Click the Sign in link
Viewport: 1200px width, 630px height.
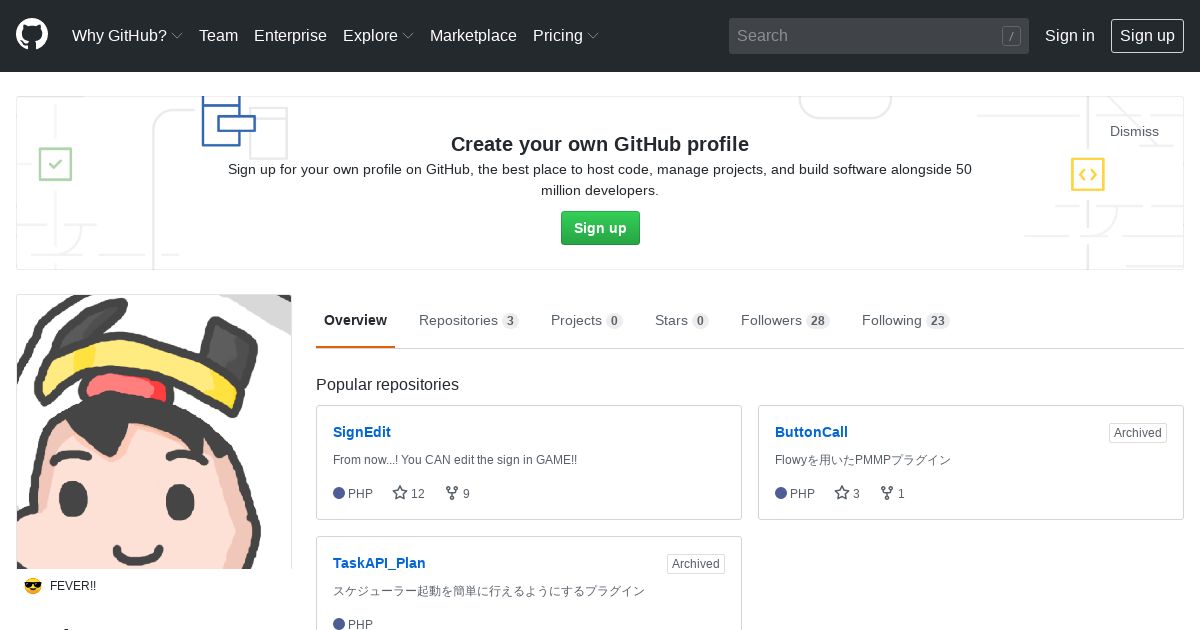pos(1070,35)
